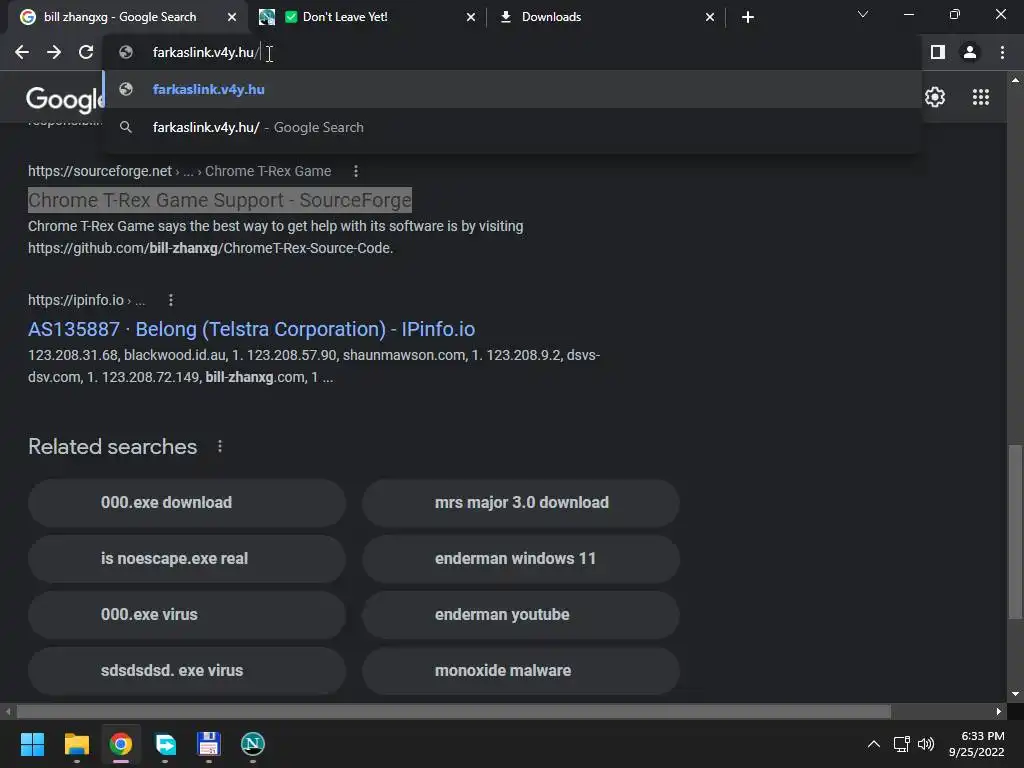Open the AS135887 Belong IPinfo.io result

point(251,329)
